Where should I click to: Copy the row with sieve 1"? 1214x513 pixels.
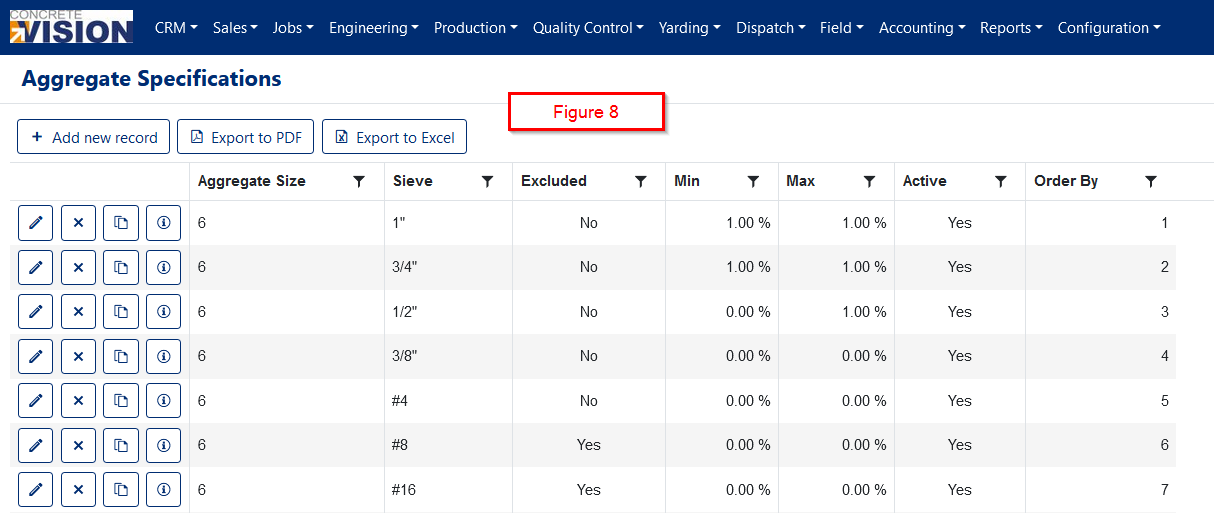point(121,223)
